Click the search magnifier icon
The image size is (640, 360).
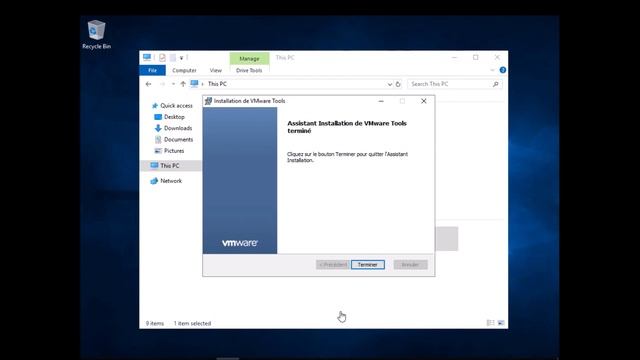coord(496,84)
